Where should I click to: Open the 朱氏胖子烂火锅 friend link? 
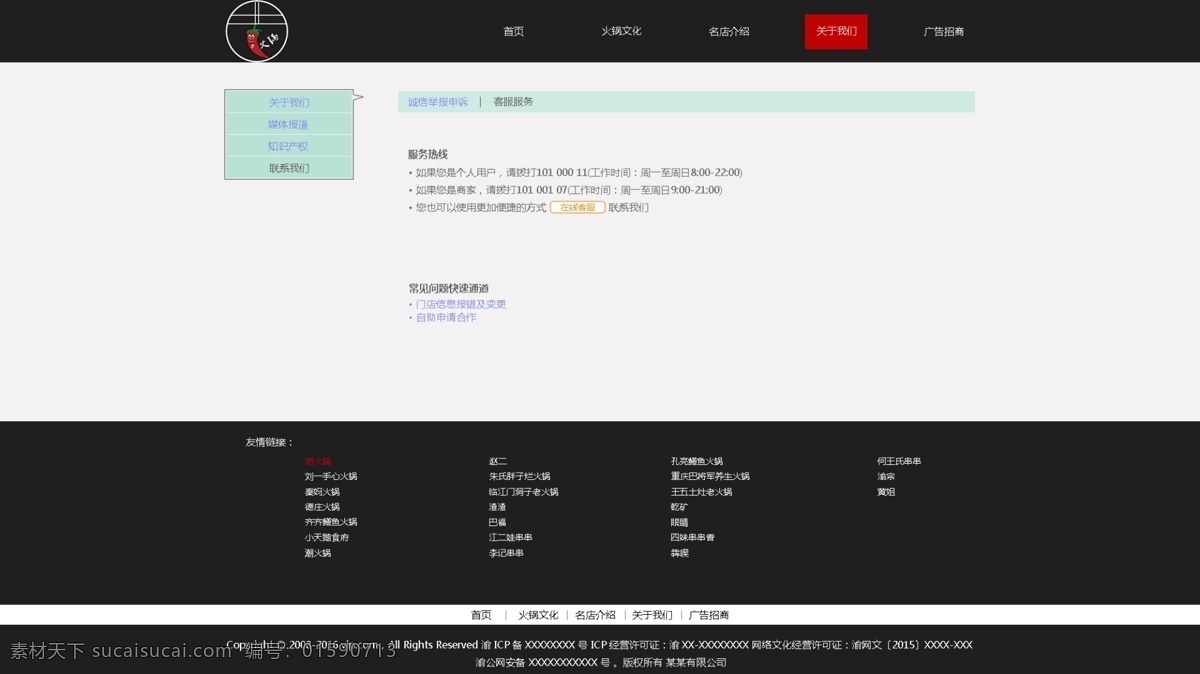pyautogui.click(x=520, y=477)
